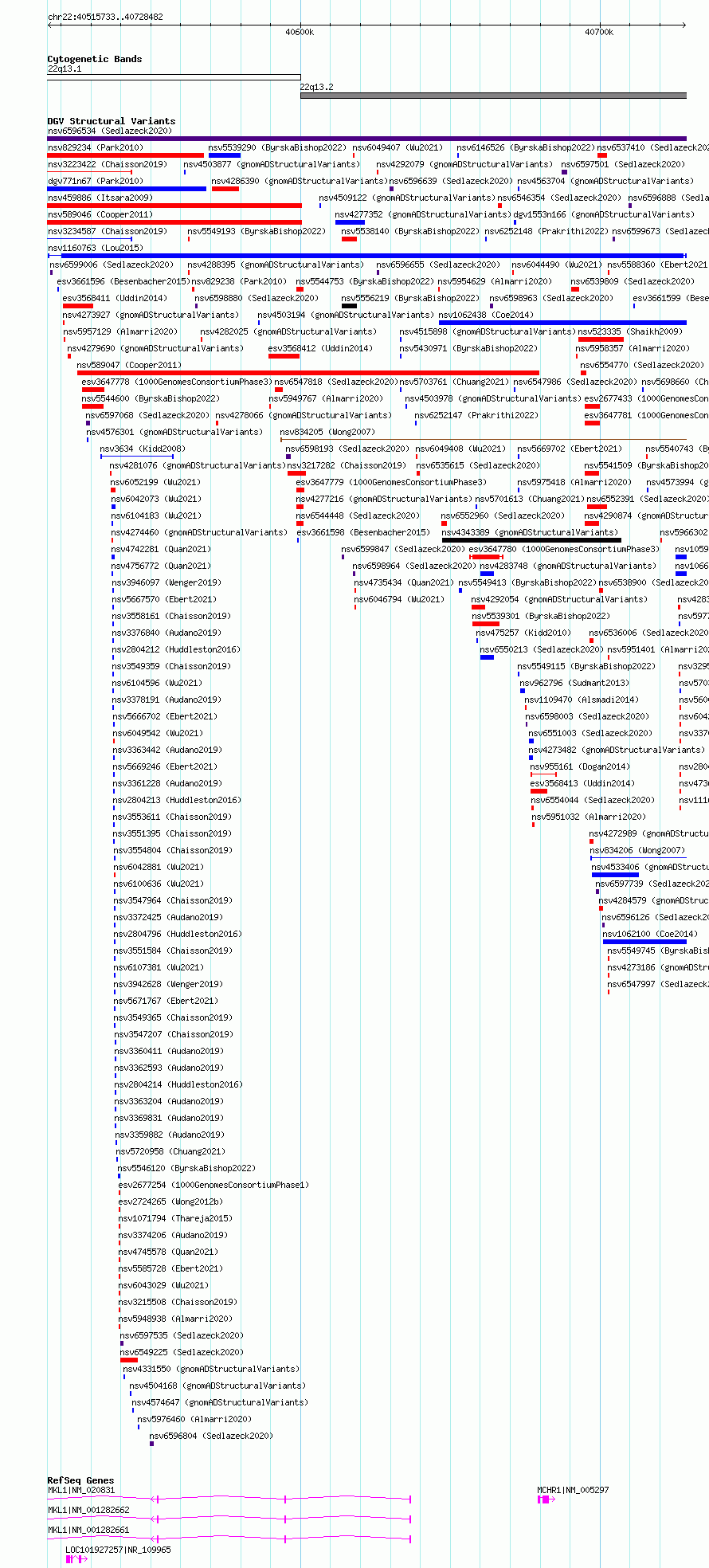Open variant esv3568413 (Uddin2014)
The height and width of the screenshot is (1568, 709).
582,783
